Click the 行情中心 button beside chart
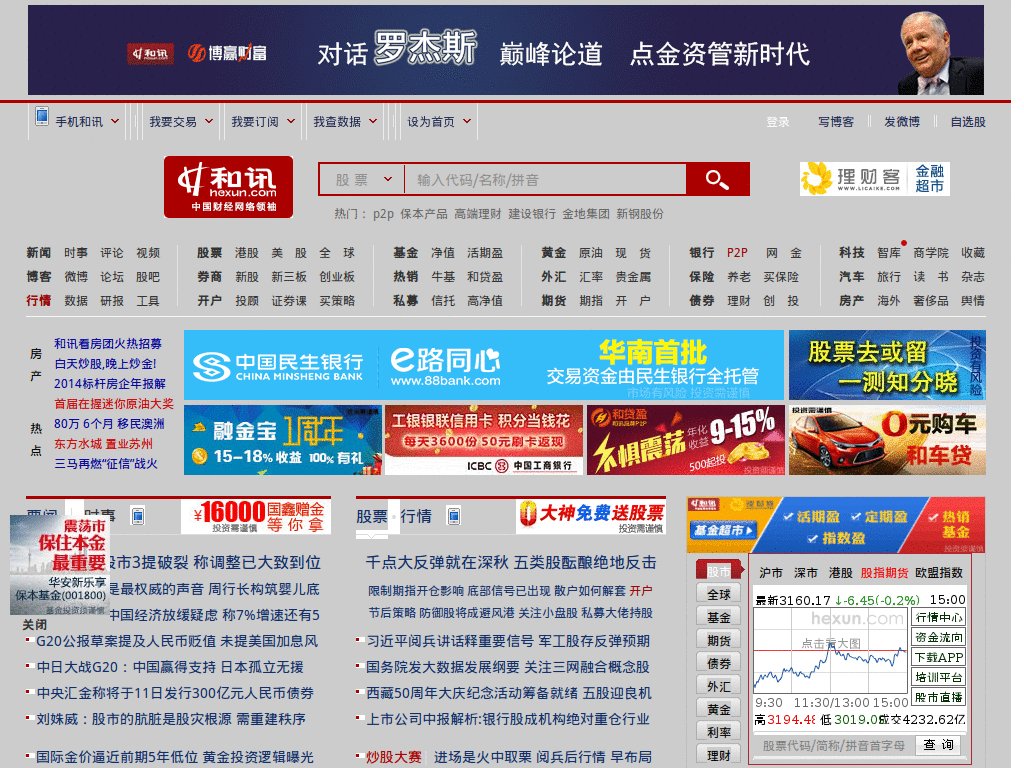Viewport: 1024px width, 768px height. (x=938, y=617)
